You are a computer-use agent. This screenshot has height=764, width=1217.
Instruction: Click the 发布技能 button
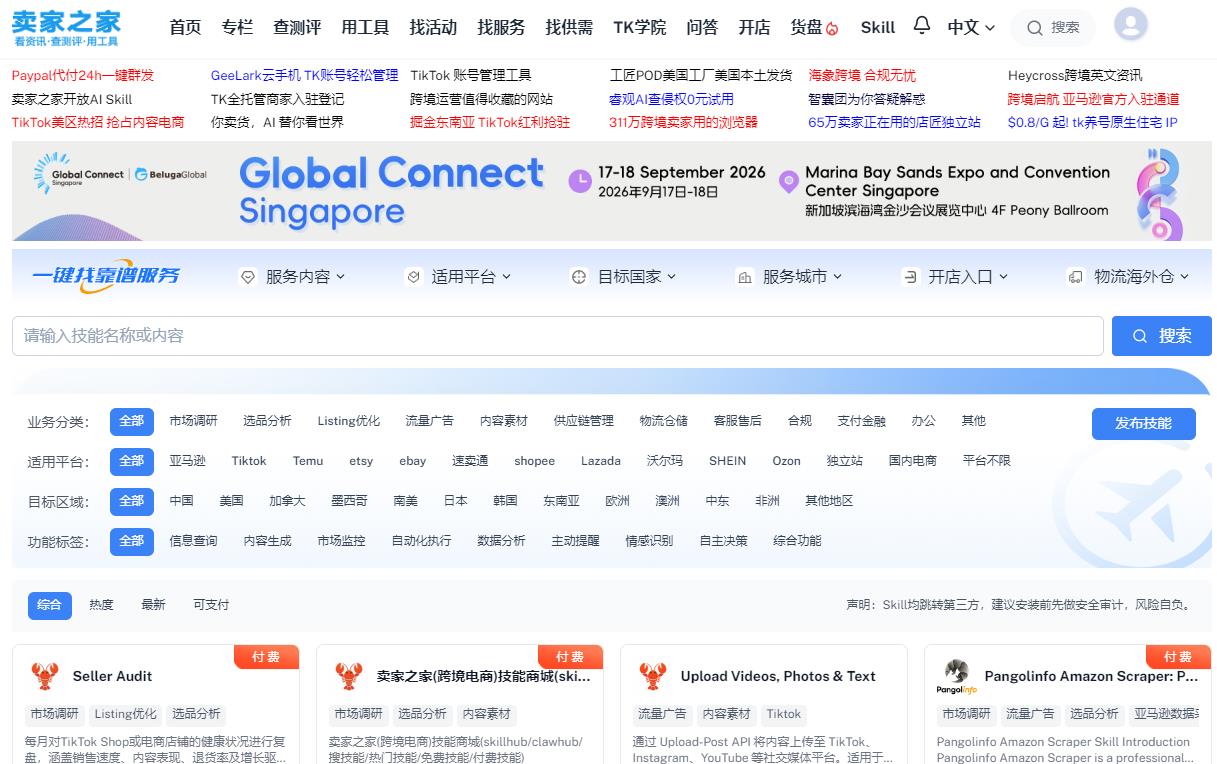tap(1143, 423)
